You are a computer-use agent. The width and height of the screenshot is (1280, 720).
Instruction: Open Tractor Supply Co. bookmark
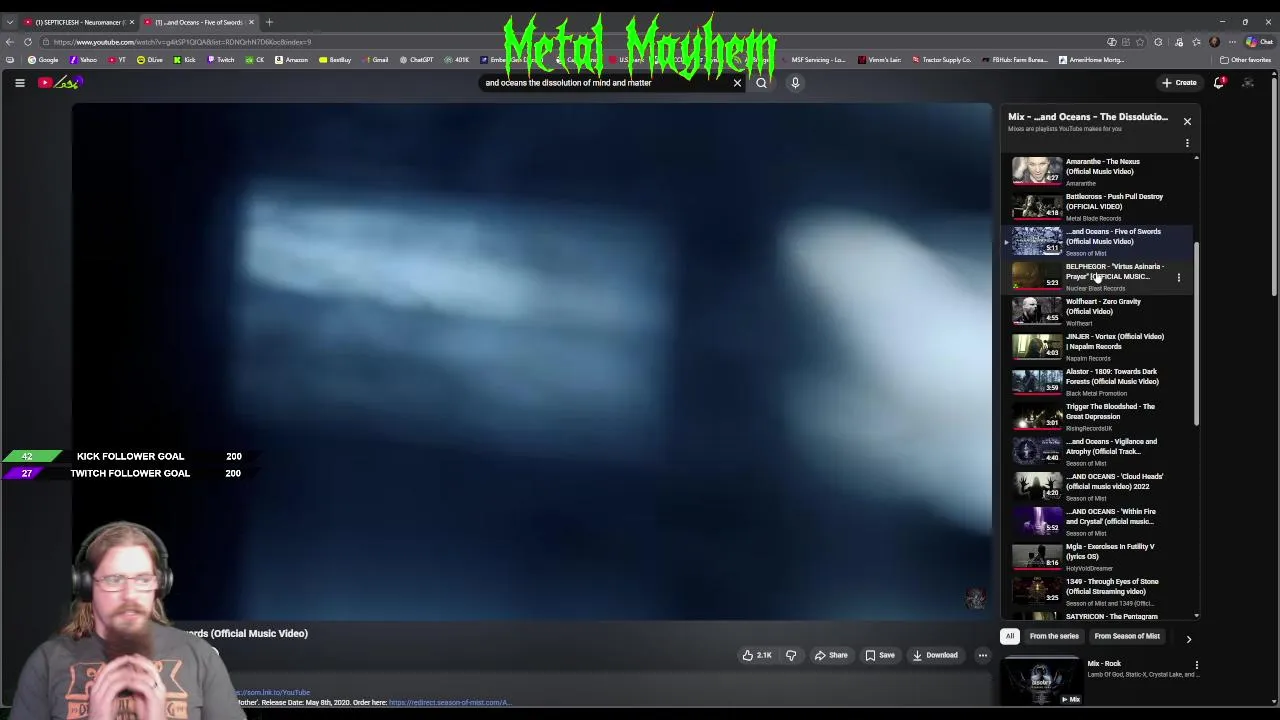(941, 60)
